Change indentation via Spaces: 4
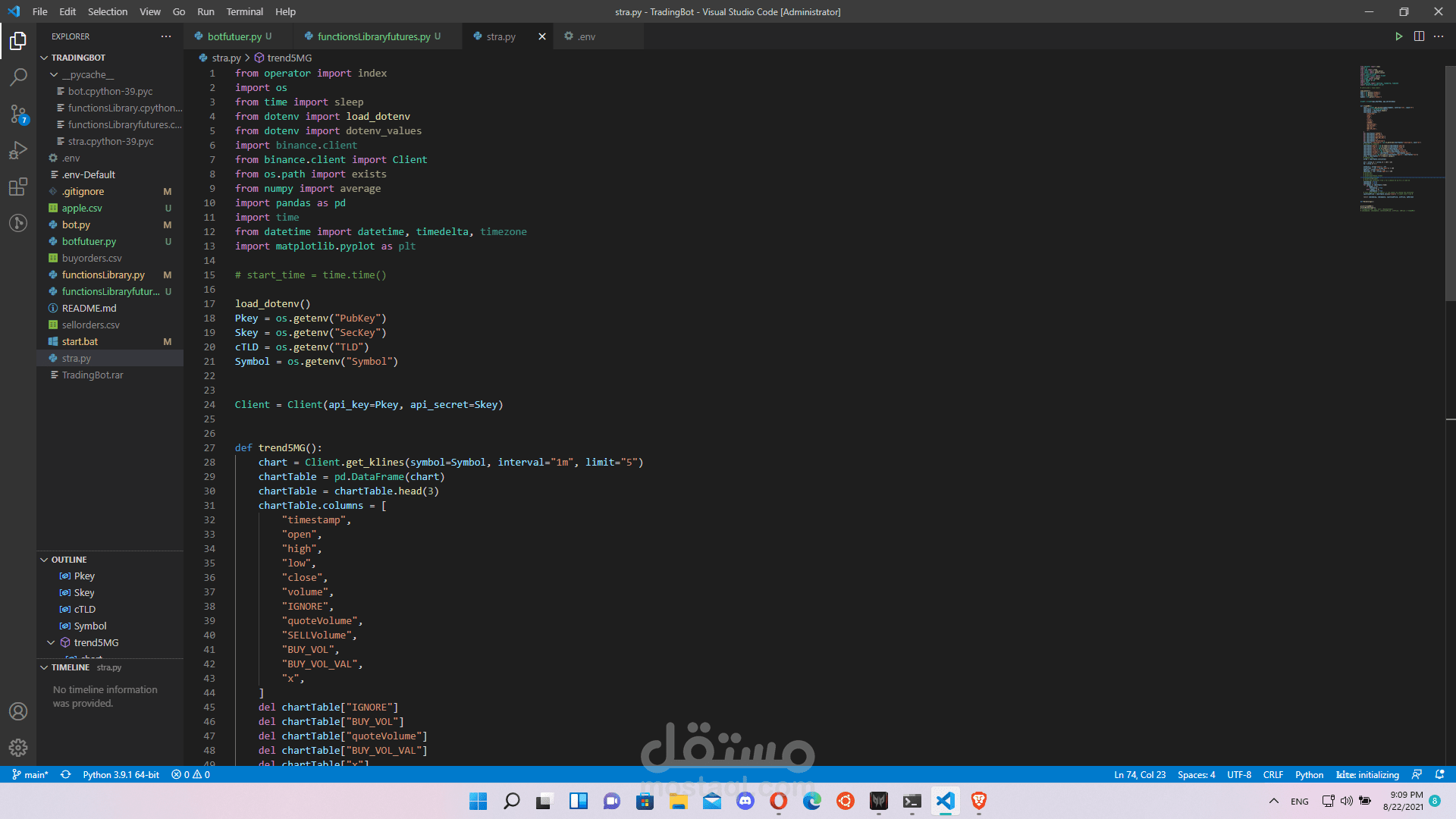Viewport: 1456px width, 819px height. coord(1196,774)
